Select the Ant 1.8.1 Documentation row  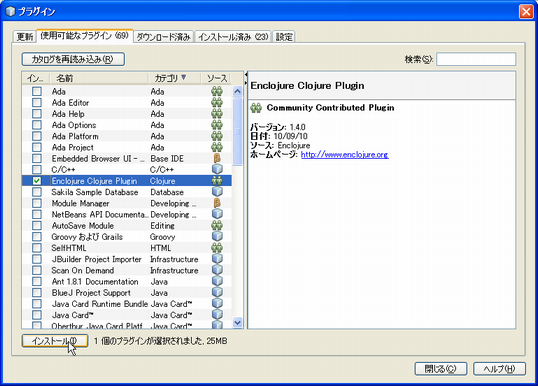127,281
